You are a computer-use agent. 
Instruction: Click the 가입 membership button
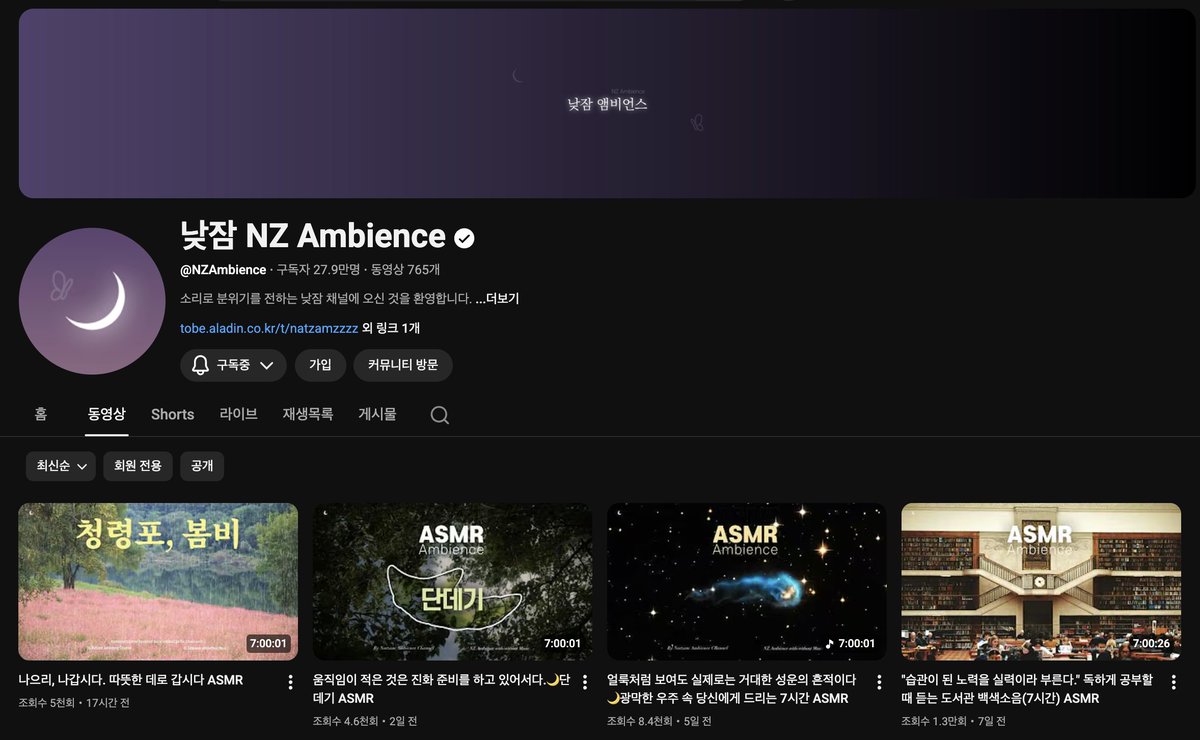pos(320,366)
